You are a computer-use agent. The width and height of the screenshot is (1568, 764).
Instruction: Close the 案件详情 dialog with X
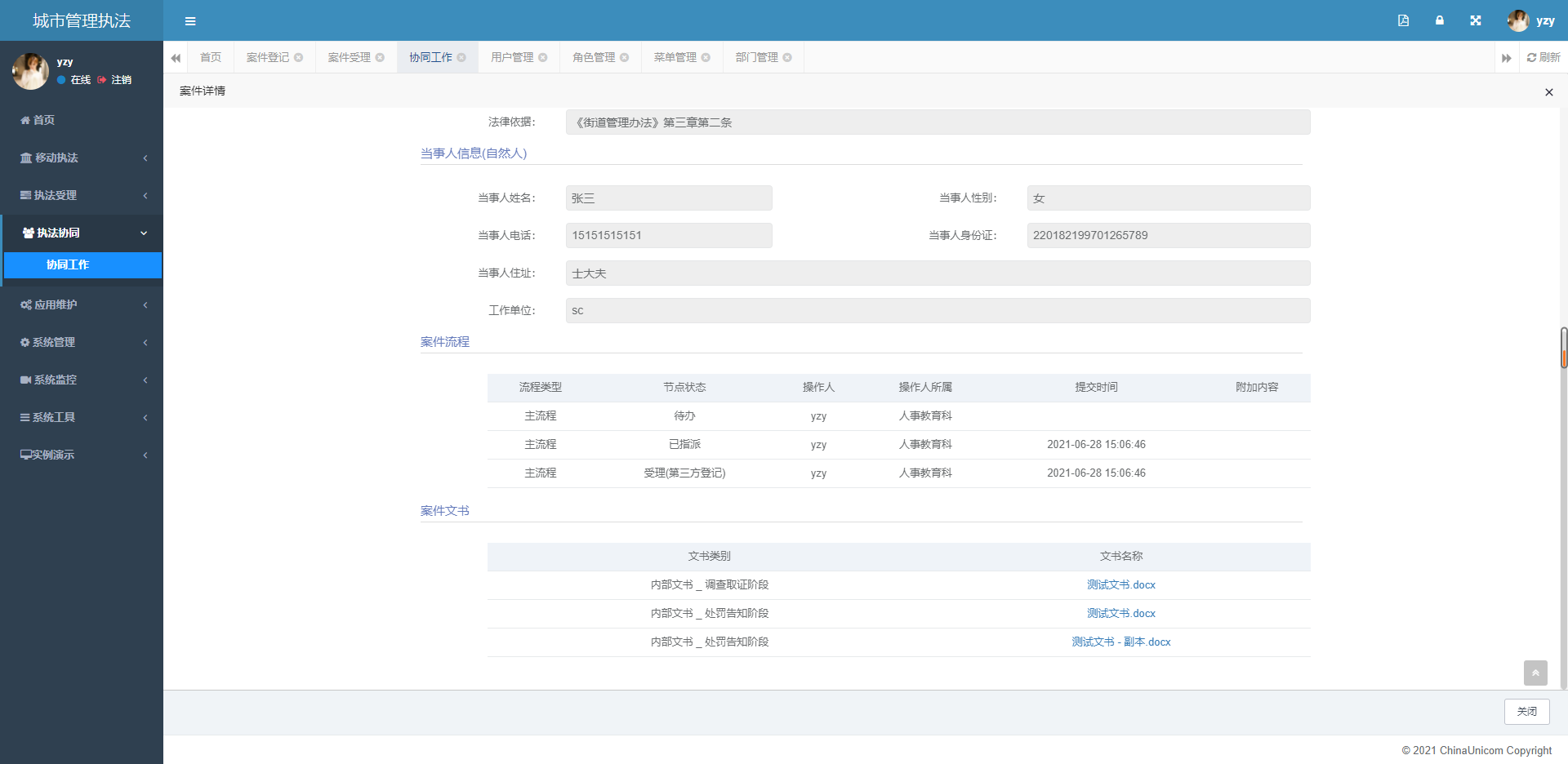click(x=1548, y=92)
